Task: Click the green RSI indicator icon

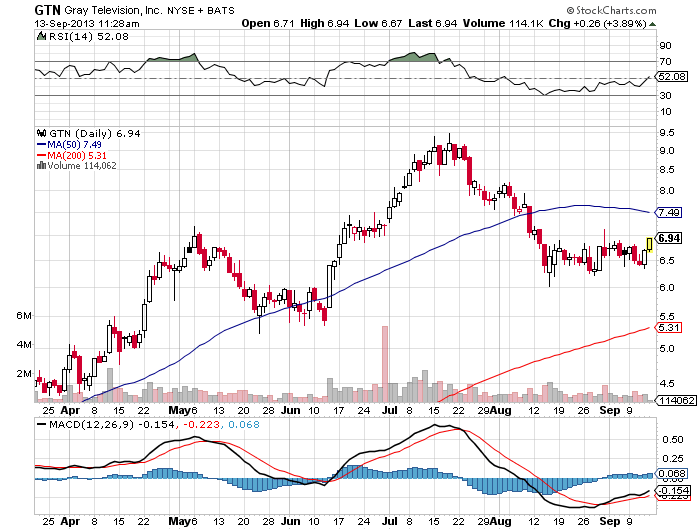Action: (x=42, y=36)
